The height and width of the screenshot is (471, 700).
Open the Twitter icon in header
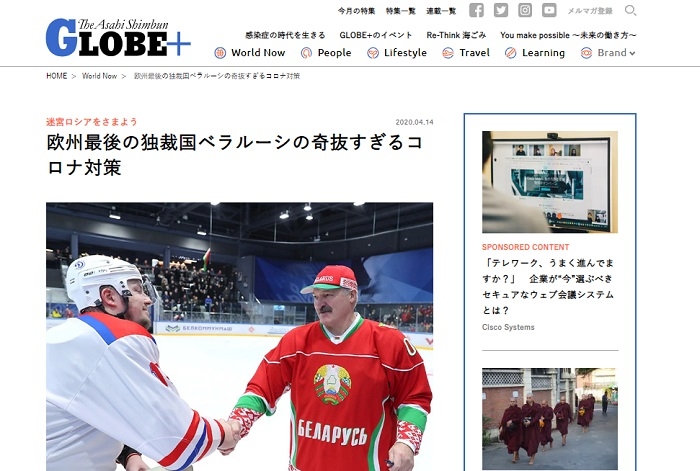500,10
